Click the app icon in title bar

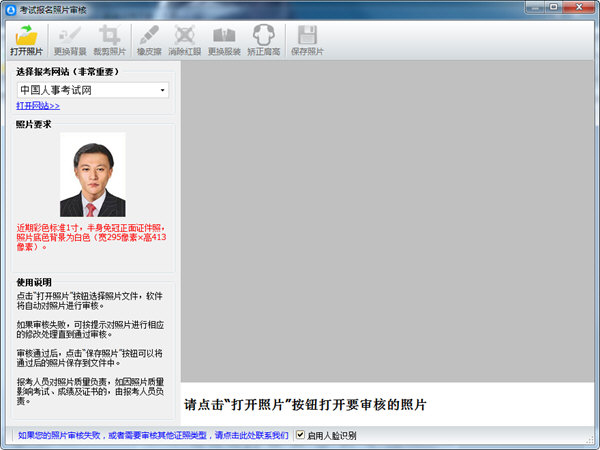click(10, 7)
